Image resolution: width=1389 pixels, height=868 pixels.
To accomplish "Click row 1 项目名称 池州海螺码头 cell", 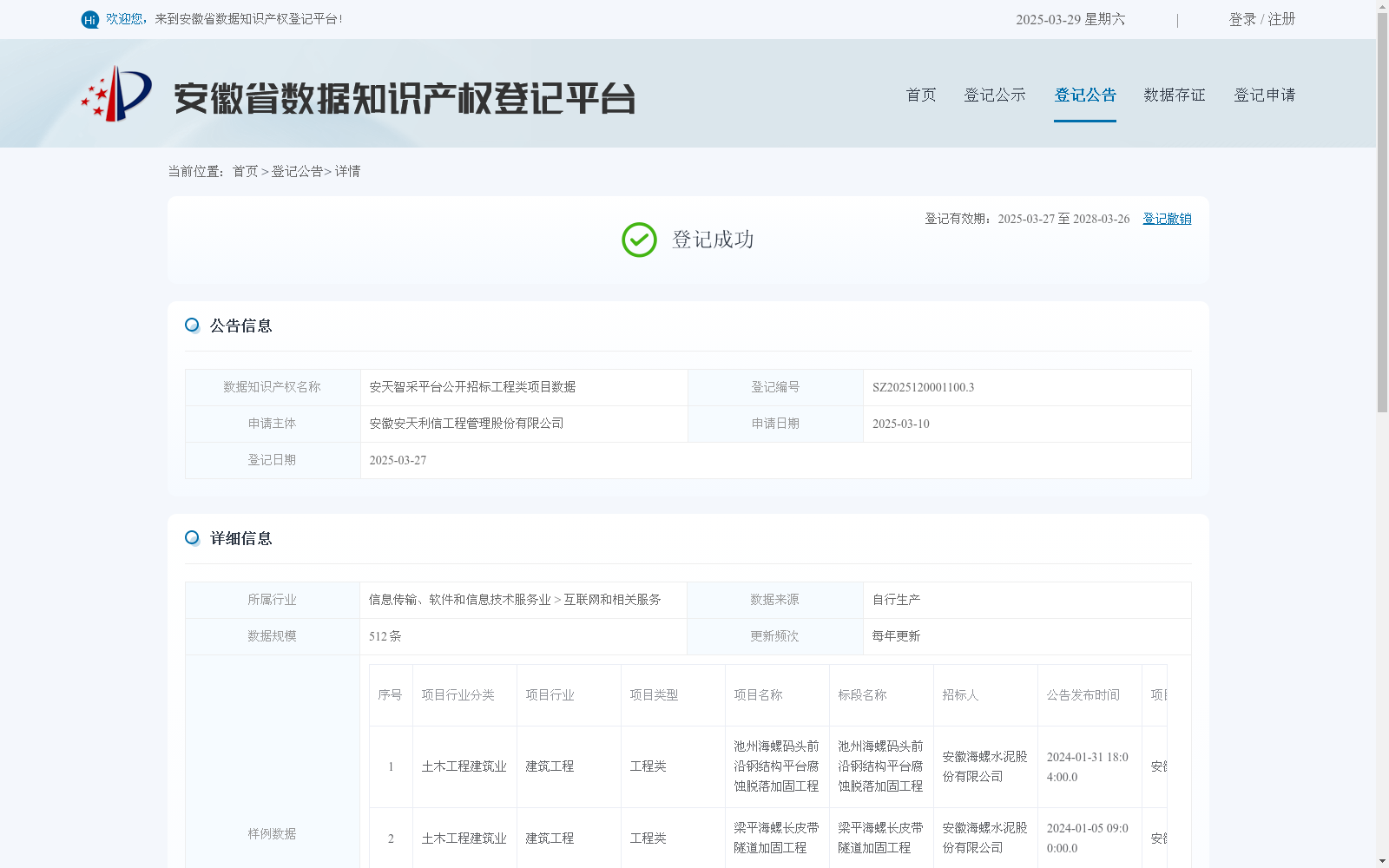I will (x=776, y=766).
